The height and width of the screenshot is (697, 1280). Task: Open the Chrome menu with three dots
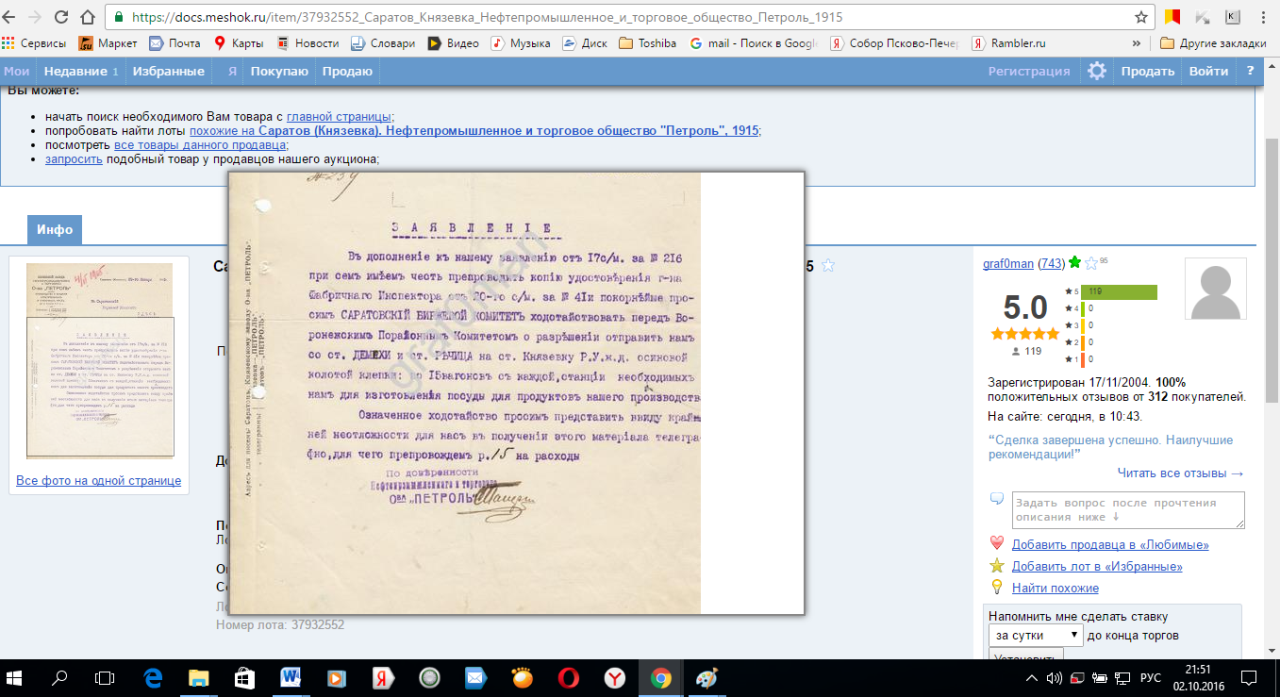[1264, 17]
